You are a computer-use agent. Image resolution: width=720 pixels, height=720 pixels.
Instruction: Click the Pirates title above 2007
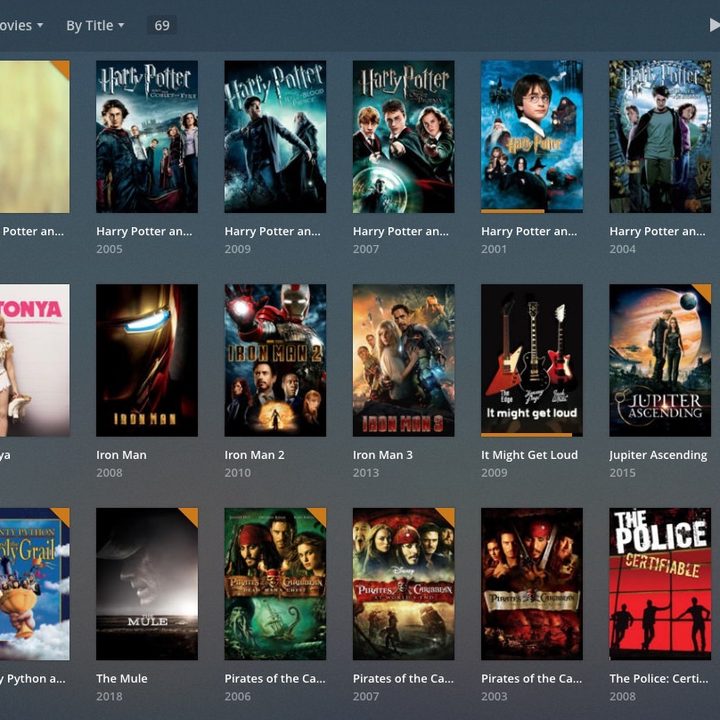(403, 678)
